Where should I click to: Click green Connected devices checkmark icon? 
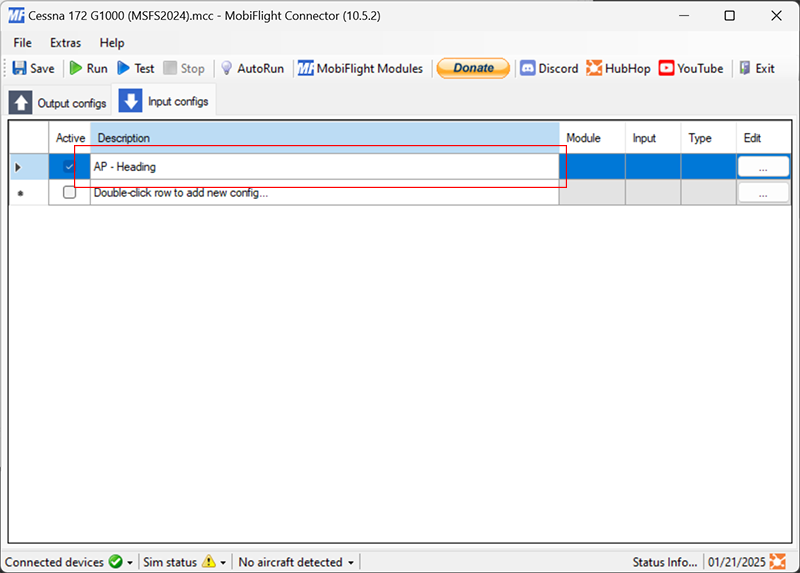click(116, 562)
